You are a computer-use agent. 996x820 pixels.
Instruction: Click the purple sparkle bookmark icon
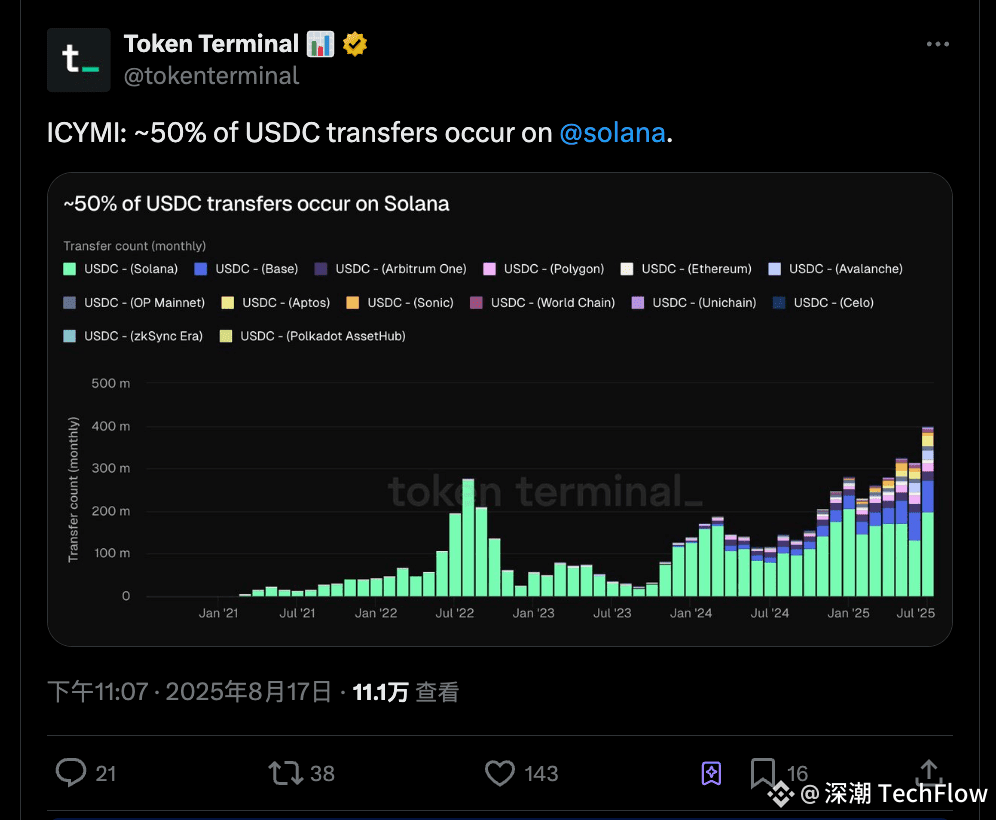pyautogui.click(x=711, y=773)
